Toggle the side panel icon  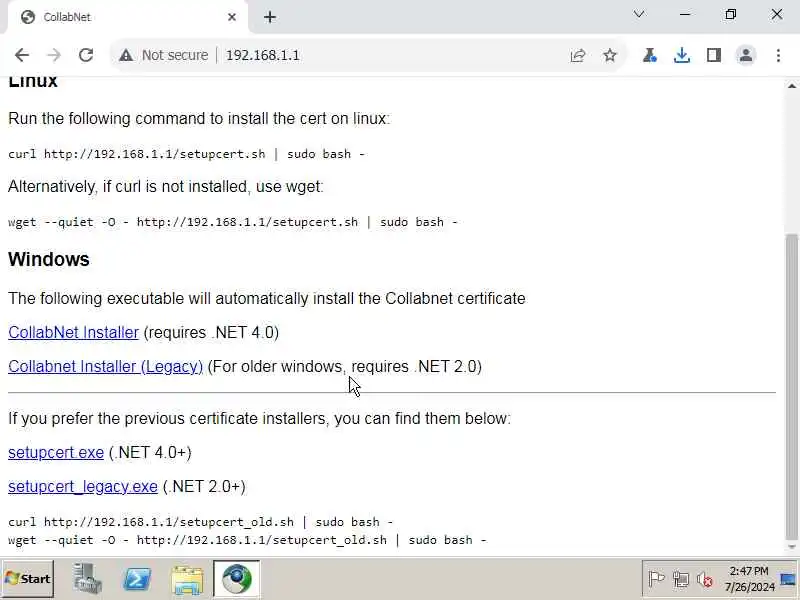[x=714, y=55]
